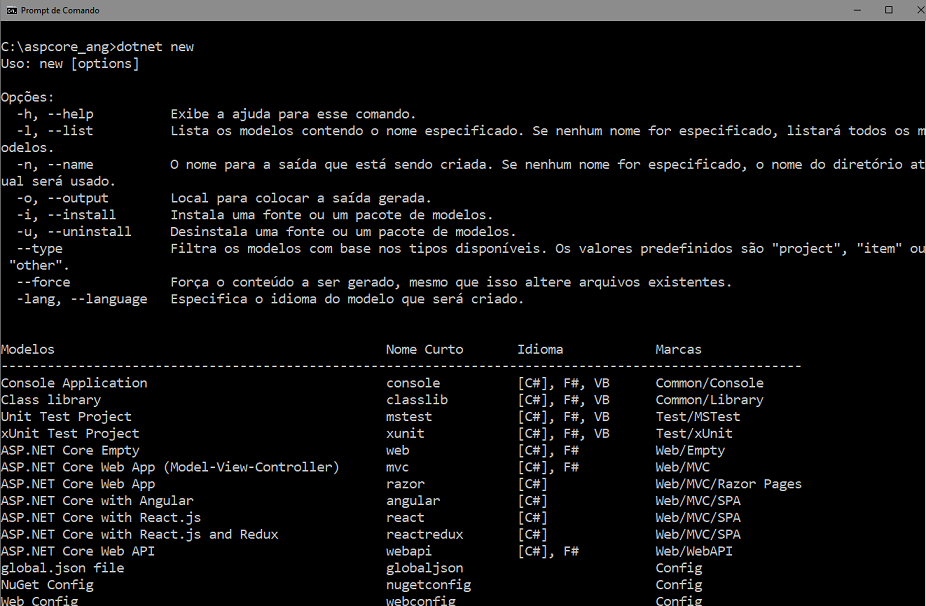This screenshot has height=606, width=926.
Task: Click the 'nugetconfig' short name
Action: click(429, 585)
